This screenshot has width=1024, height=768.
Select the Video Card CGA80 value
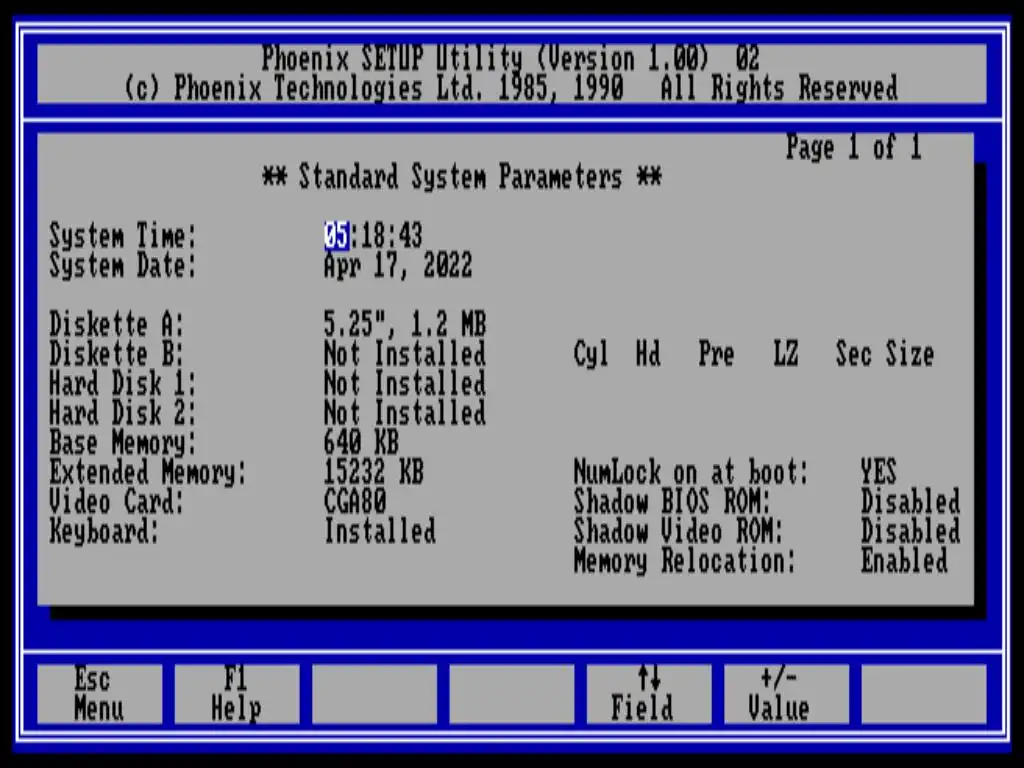(355, 502)
